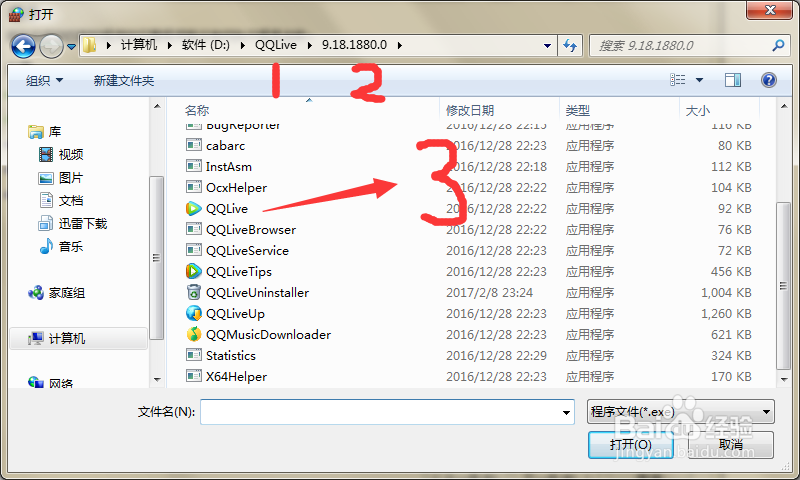
Task: Click the 文件名 input field
Action: click(387, 412)
